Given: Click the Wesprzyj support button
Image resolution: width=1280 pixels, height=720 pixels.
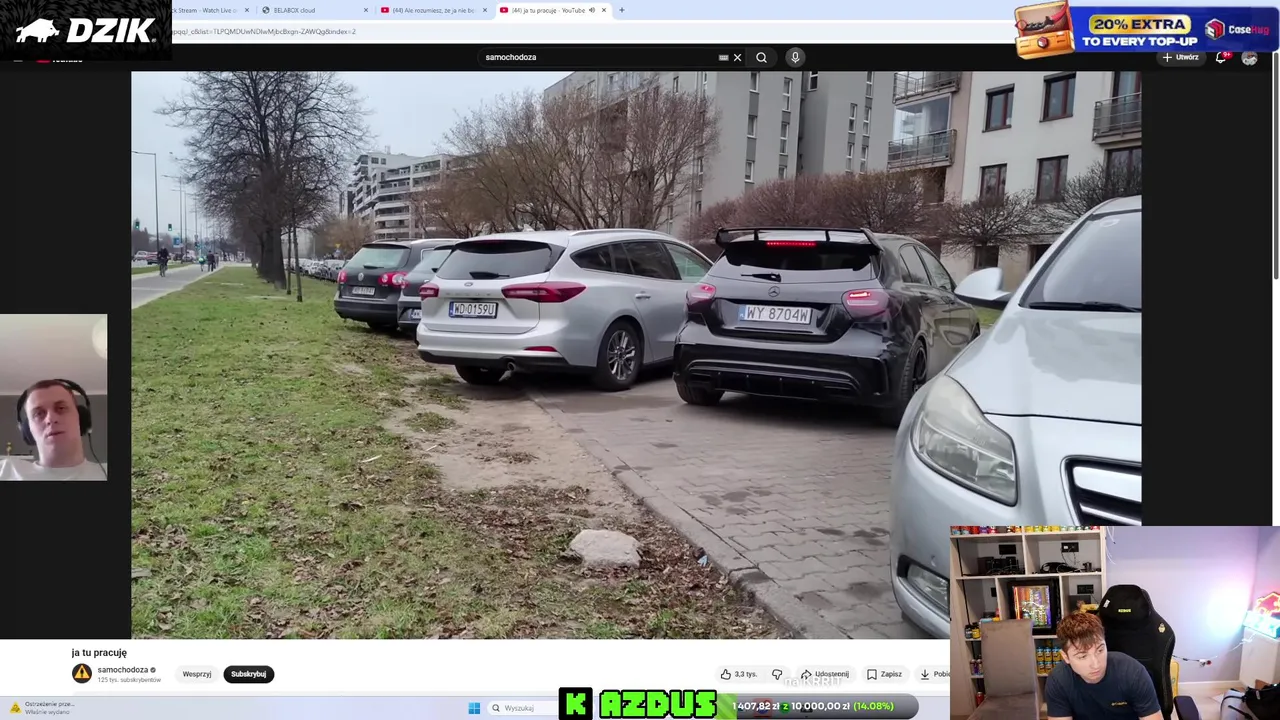Looking at the screenshot, I should coord(197,674).
